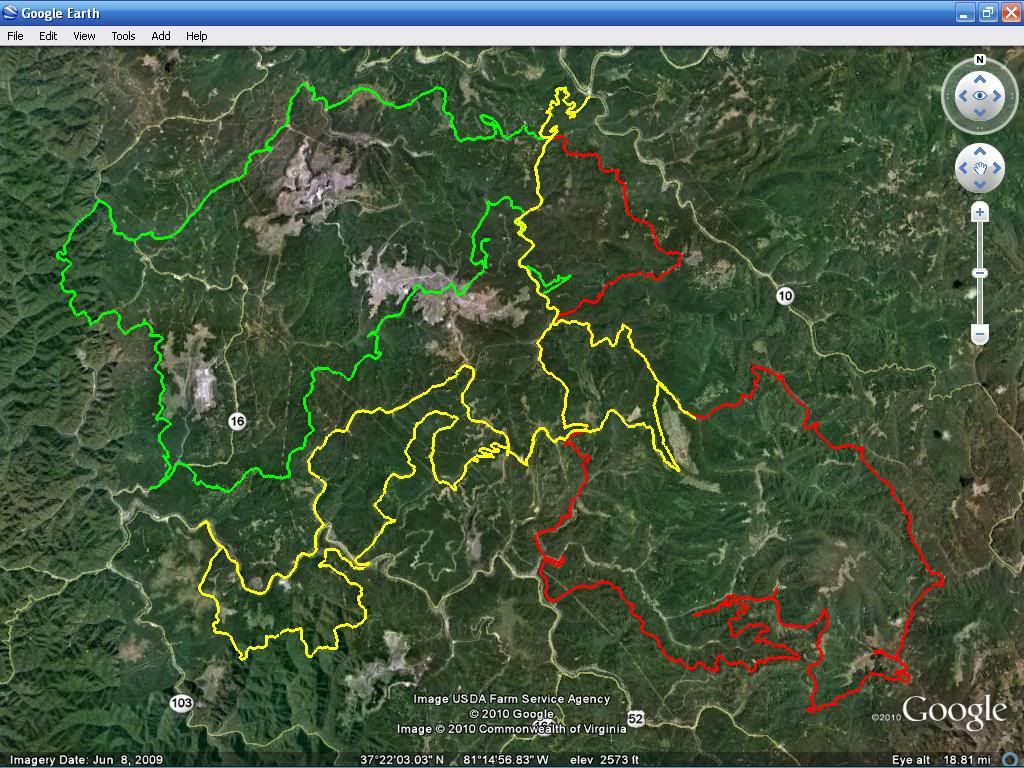
Task: Open the Tools menu
Action: (x=123, y=36)
